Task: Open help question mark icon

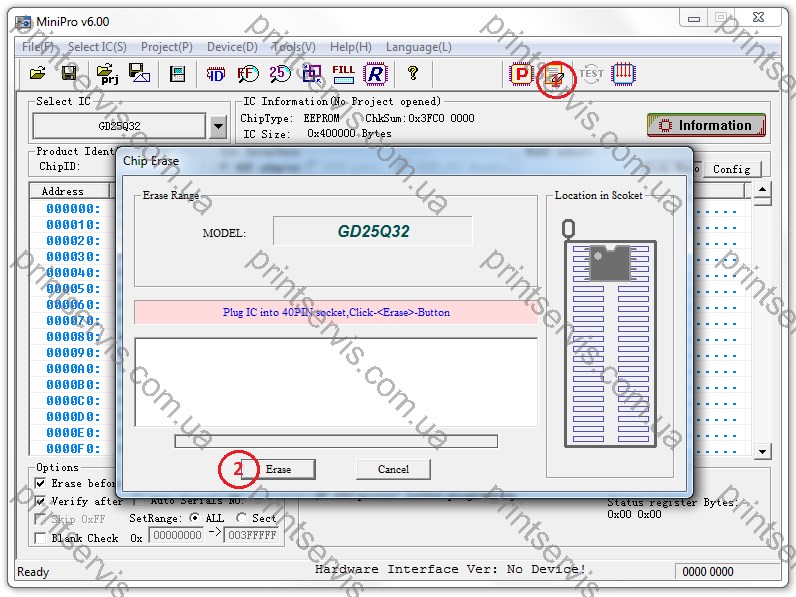Action: [x=413, y=74]
